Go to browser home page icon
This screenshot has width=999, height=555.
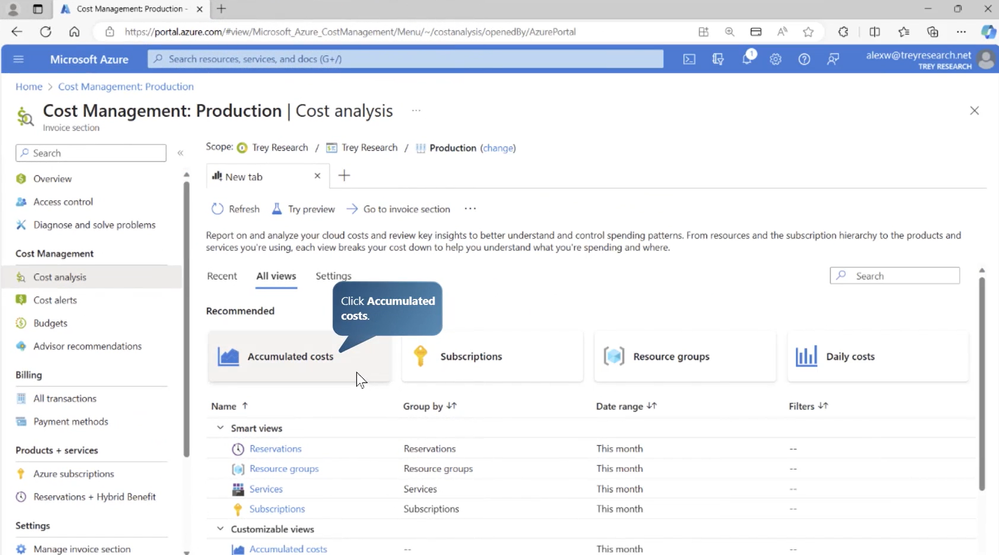pyautogui.click(x=74, y=32)
